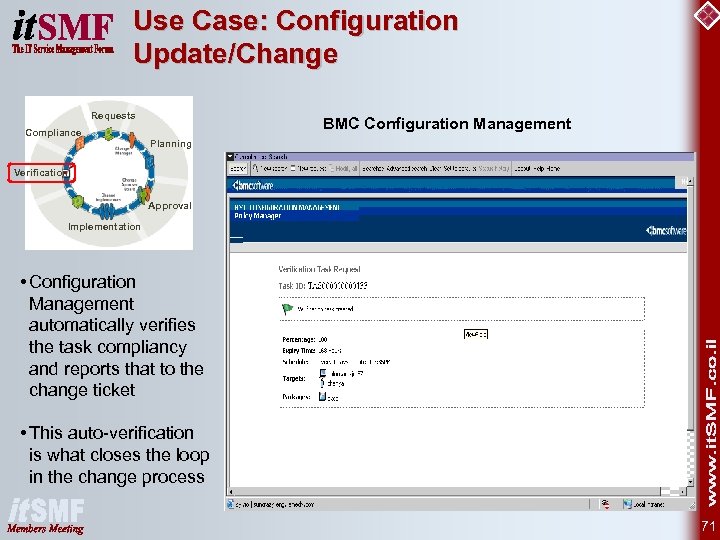Click the page icon in browser status bar
The height and width of the screenshot is (540, 720).
tap(231, 504)
